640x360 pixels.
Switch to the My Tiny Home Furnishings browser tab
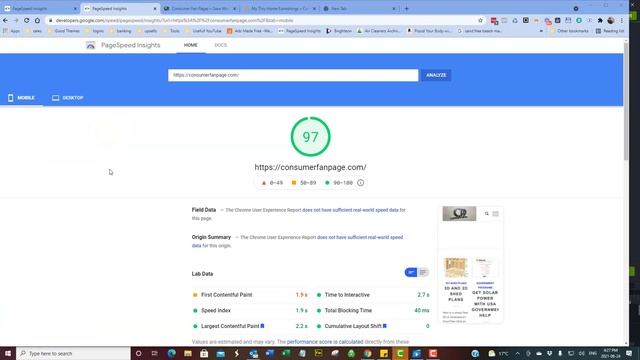280,9
